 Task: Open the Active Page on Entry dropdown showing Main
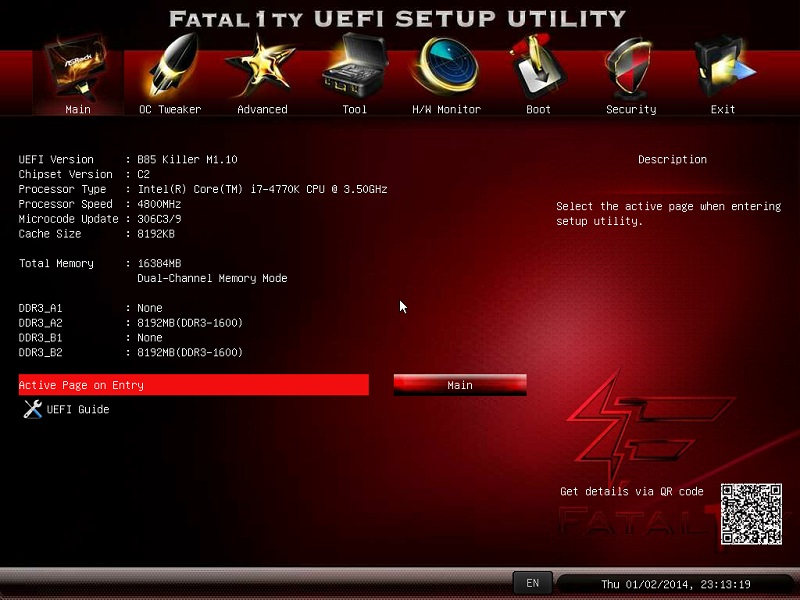point(460,385)
